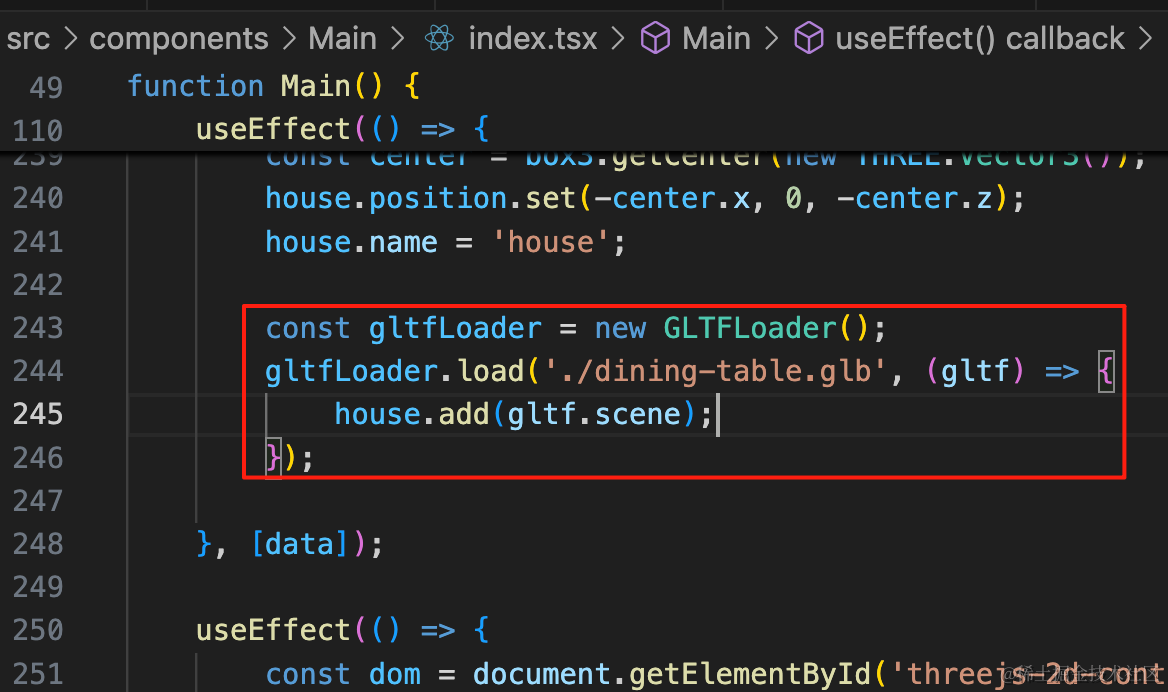Image resolution: width=1168 pixels, height=692 pixels.
Task: Open useEffect() callback breadcrumb
Action: (x=980, y=39)
